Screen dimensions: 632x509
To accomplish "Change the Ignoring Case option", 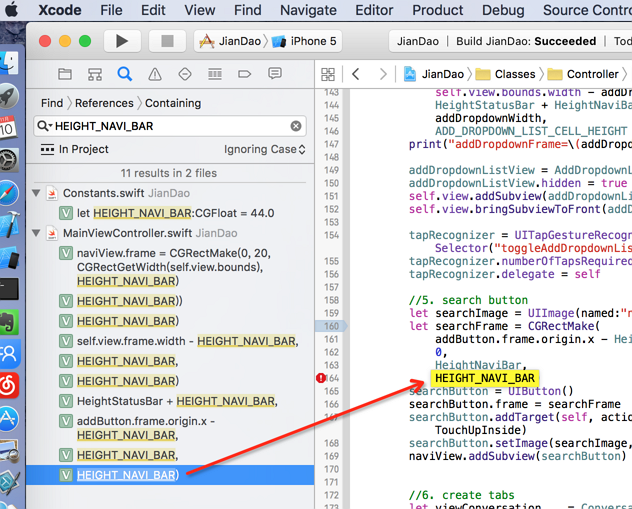I will click(x=264, y=150).
